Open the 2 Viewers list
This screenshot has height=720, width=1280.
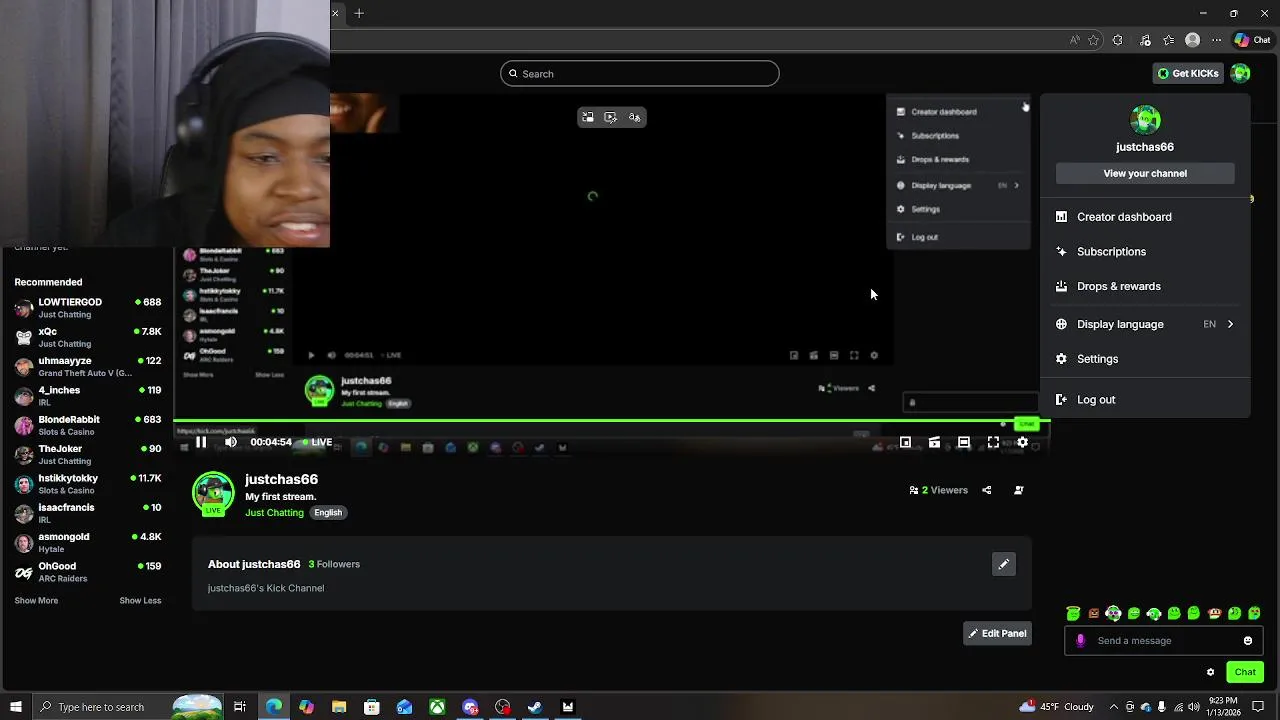click(939, 490)
